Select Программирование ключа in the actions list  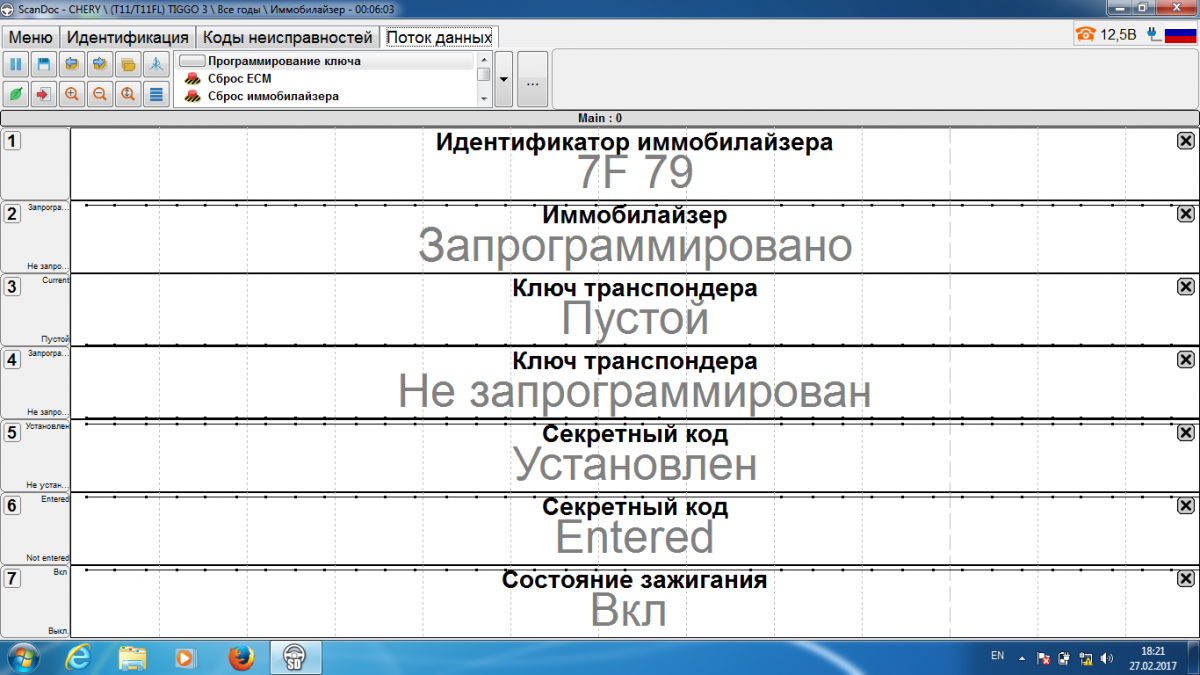325,61
